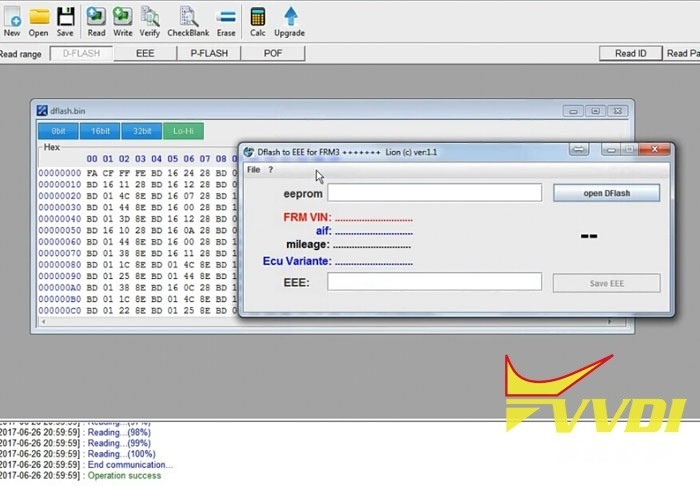Click the Verify toolbar icon

150,21
